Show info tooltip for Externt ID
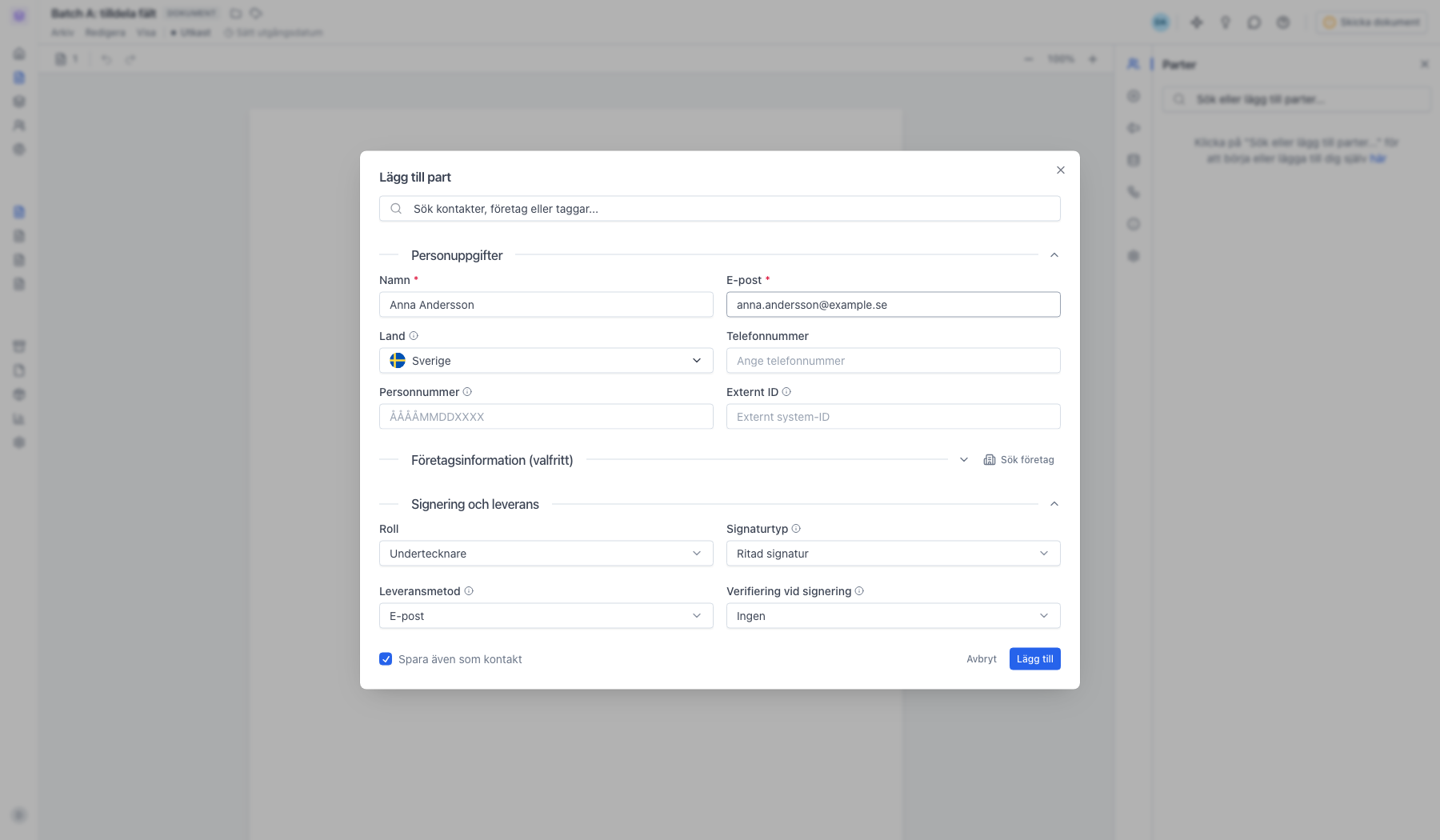This screenshot has width=1440, height=840. pyautogui.click(x=786, y=392)
